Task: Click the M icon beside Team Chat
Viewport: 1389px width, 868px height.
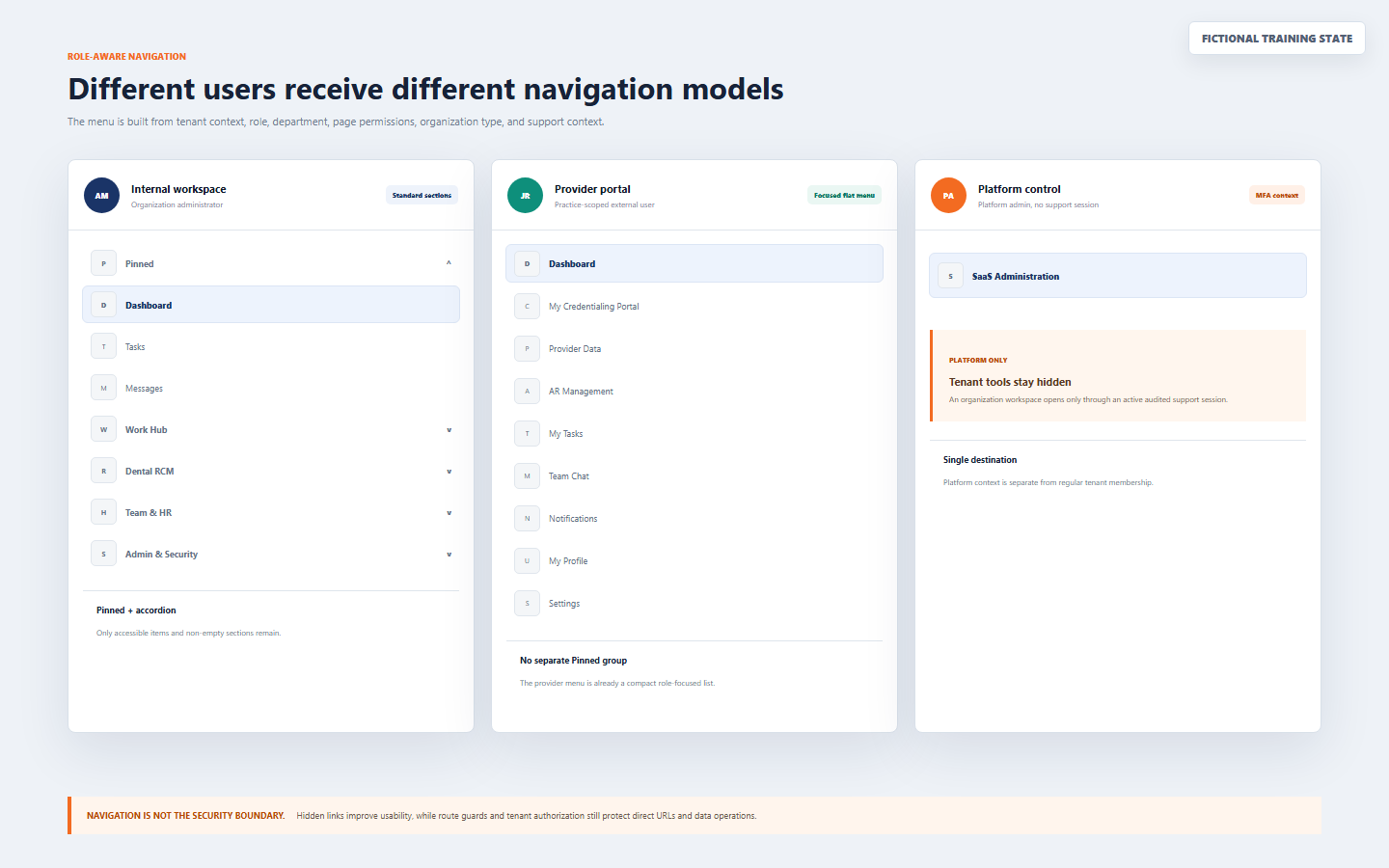Action: (527, 475)
